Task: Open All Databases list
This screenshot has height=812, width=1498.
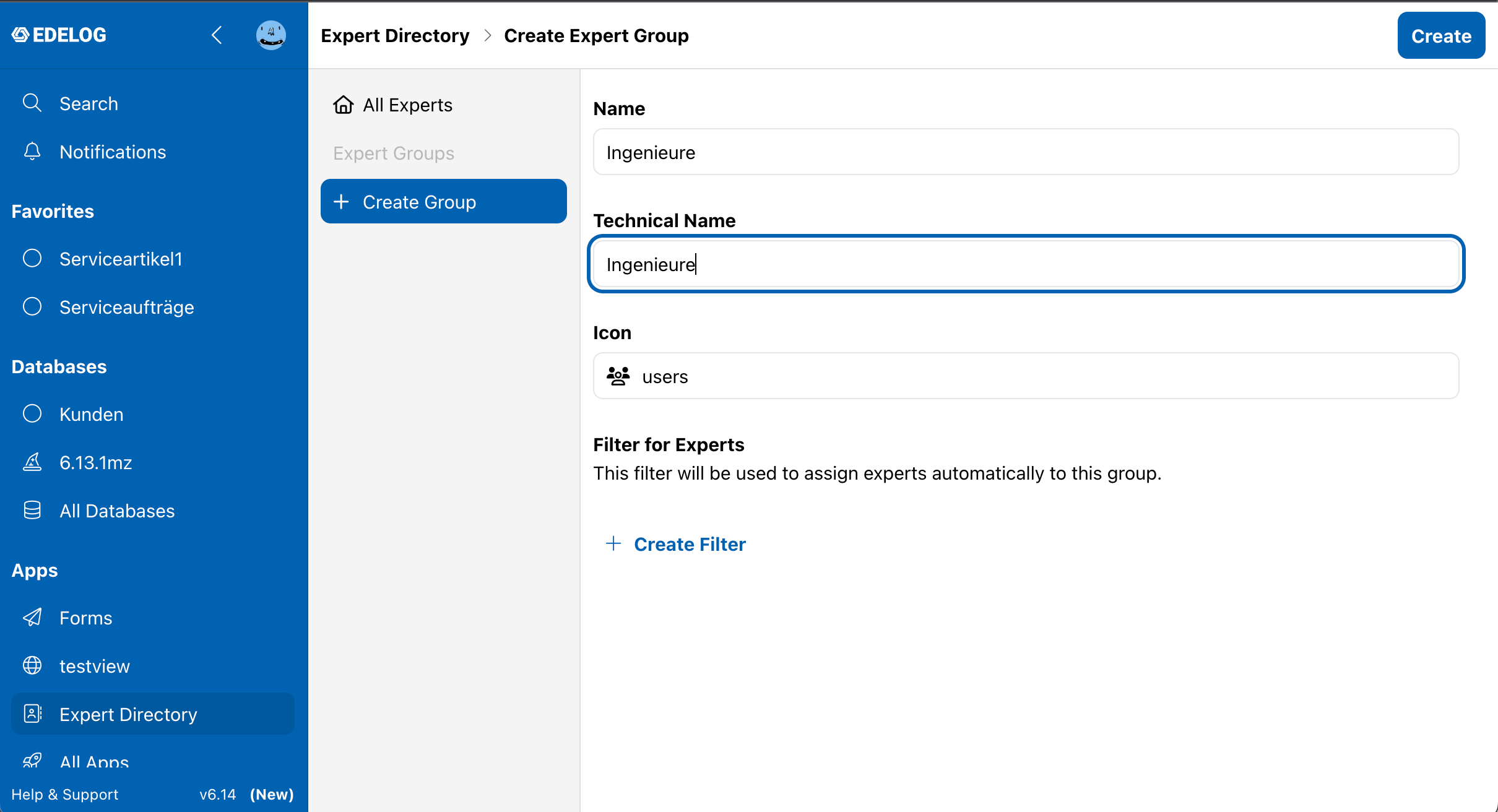Action: (153, 511)
